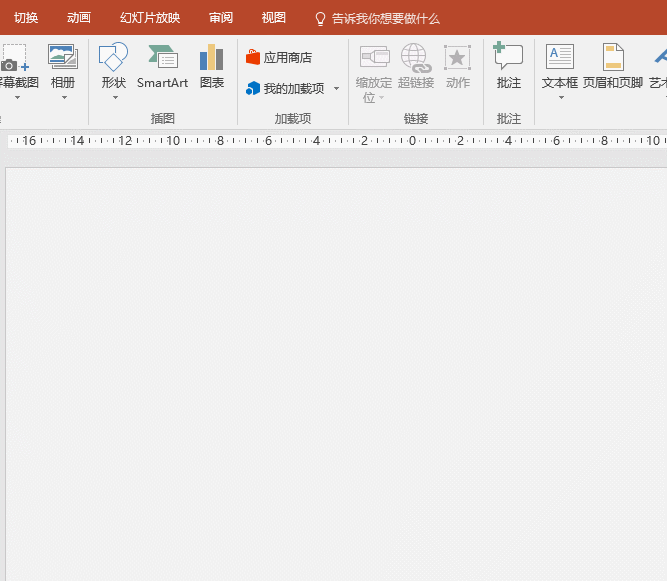The image size is (667, 581).
Task: Go to the 审阅 (Review) tab
Action: coord(221,18)
